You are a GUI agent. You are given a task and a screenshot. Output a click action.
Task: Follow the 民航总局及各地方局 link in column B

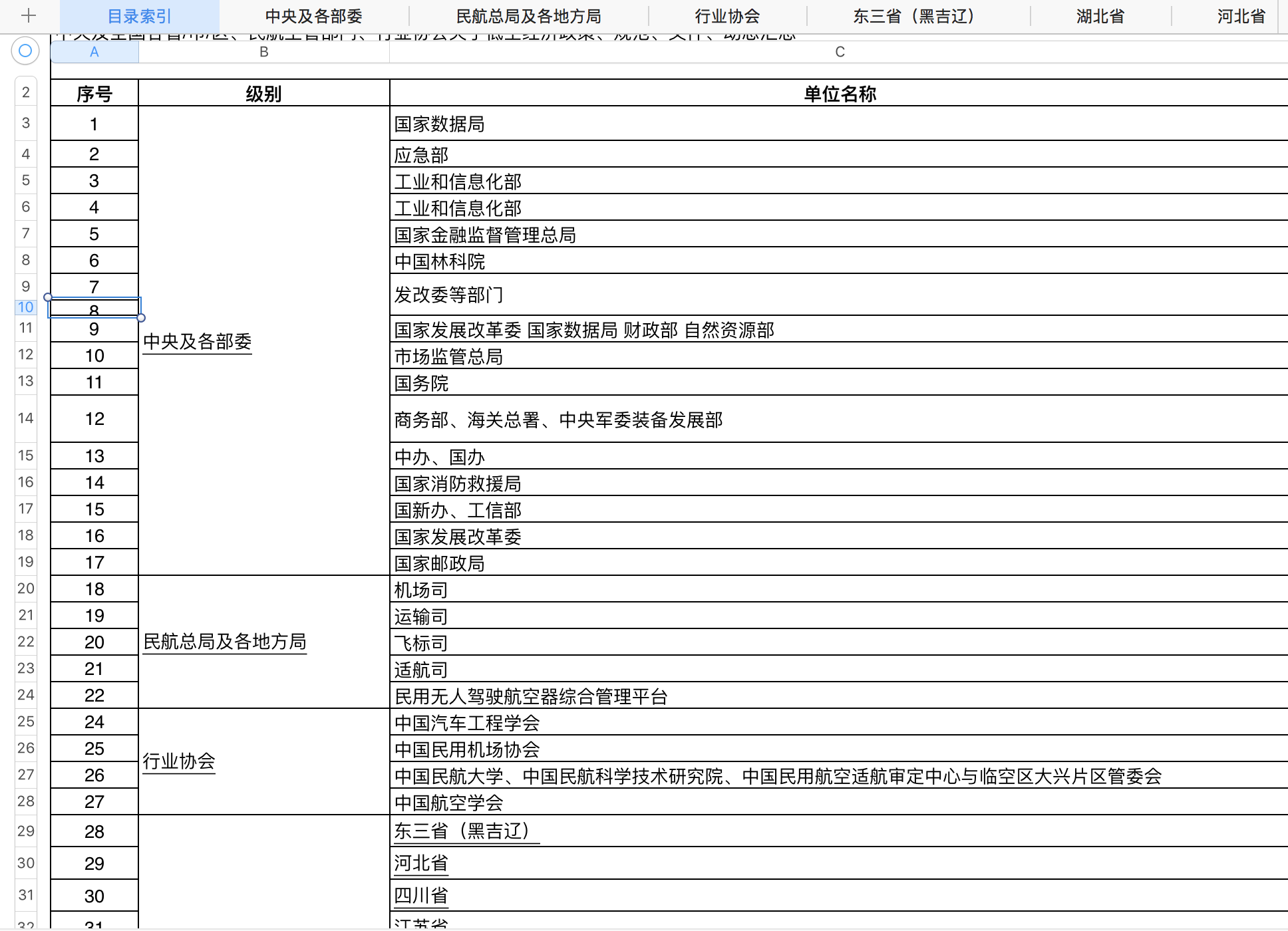coord(224,642)
